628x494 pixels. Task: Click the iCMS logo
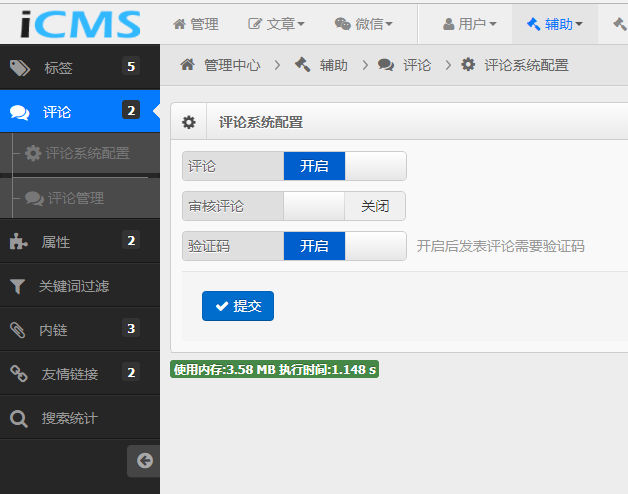click(x=81, y=24)
